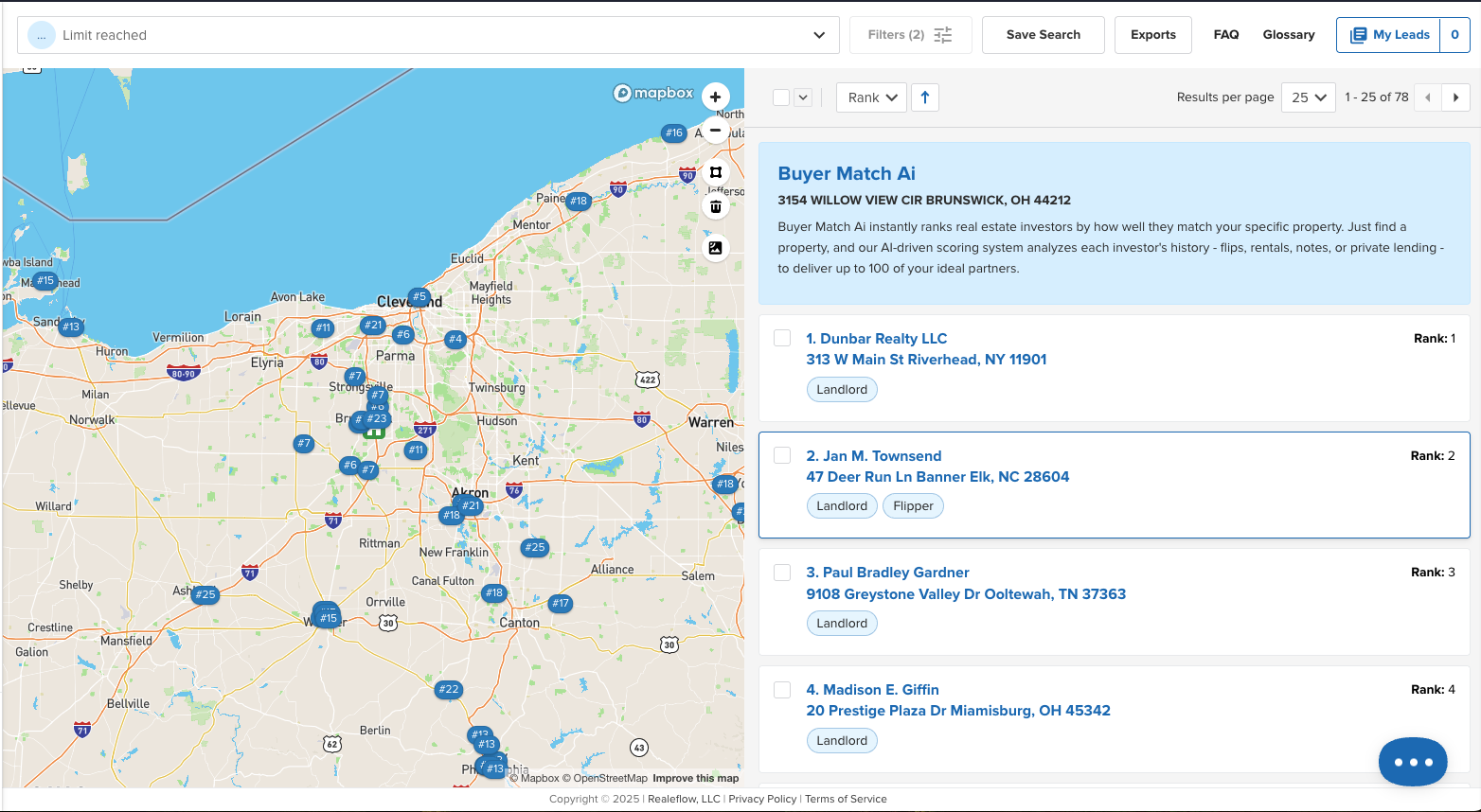Check the box for Paul Bradley Gardner

pos(782,573)
